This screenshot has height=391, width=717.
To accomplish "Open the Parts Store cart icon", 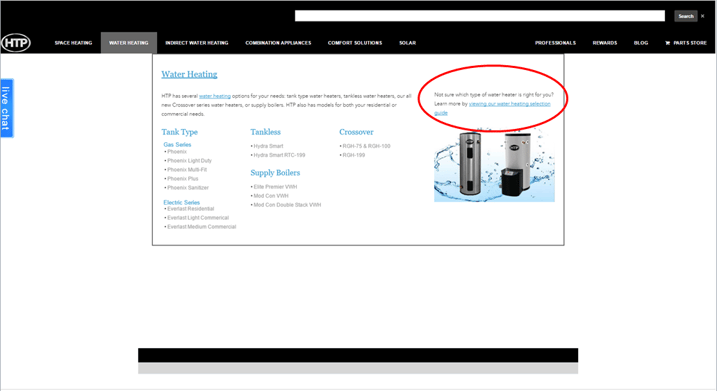I will point(667,43).
